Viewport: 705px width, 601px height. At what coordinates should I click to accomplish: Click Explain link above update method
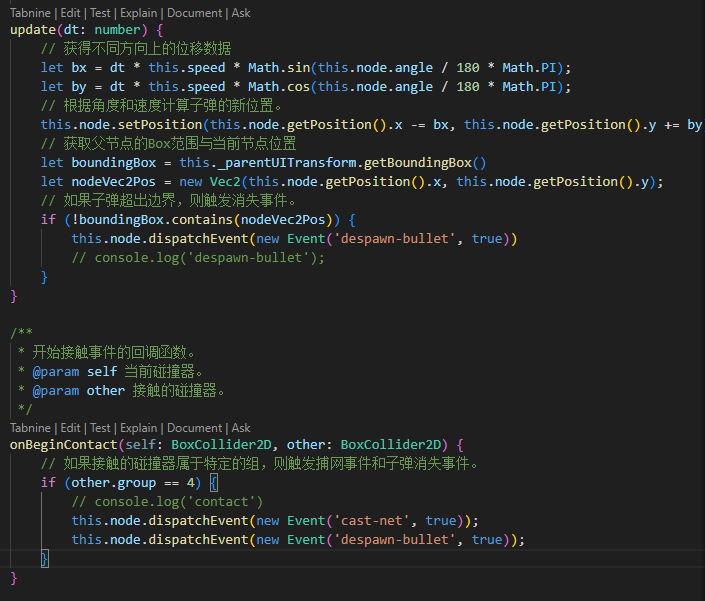point(138,13)
